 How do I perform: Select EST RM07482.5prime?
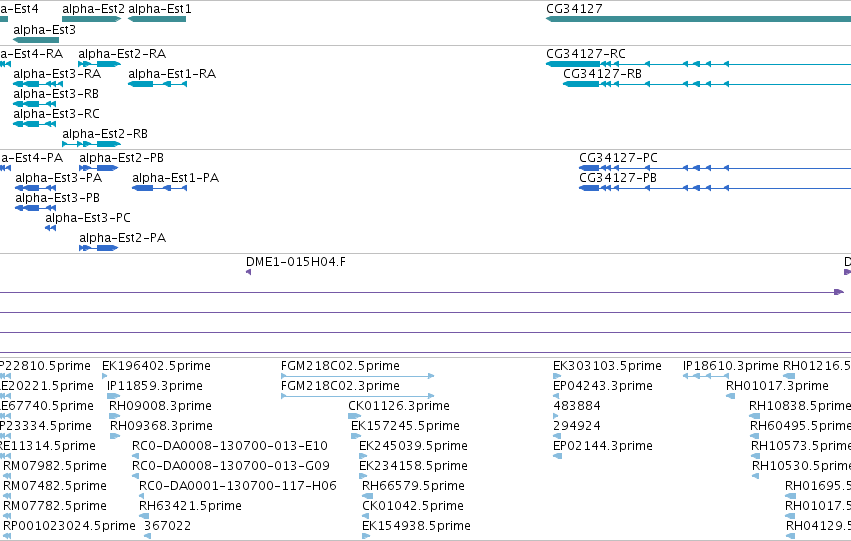[7, 497]
